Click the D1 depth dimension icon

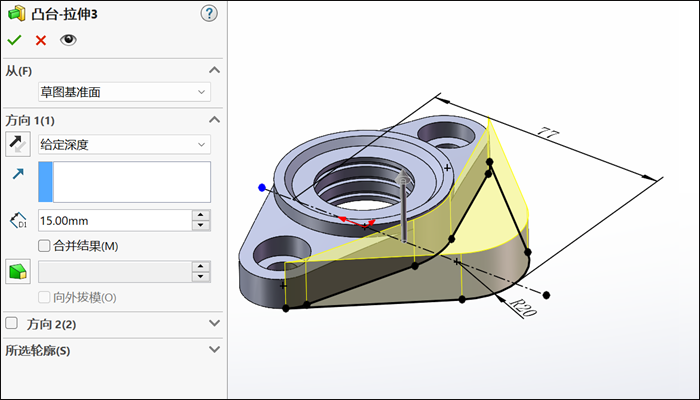[x=18, y=221]
